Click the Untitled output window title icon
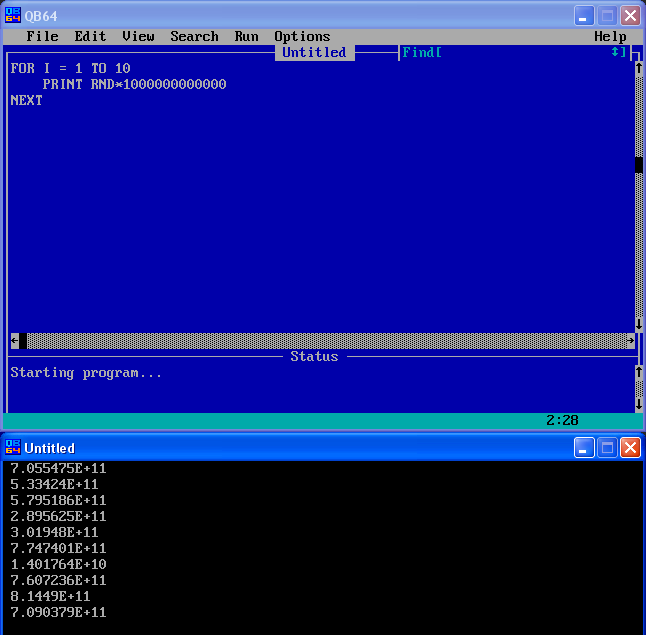Viewport: 646px width, 635px height. click(x=13, y=447)
